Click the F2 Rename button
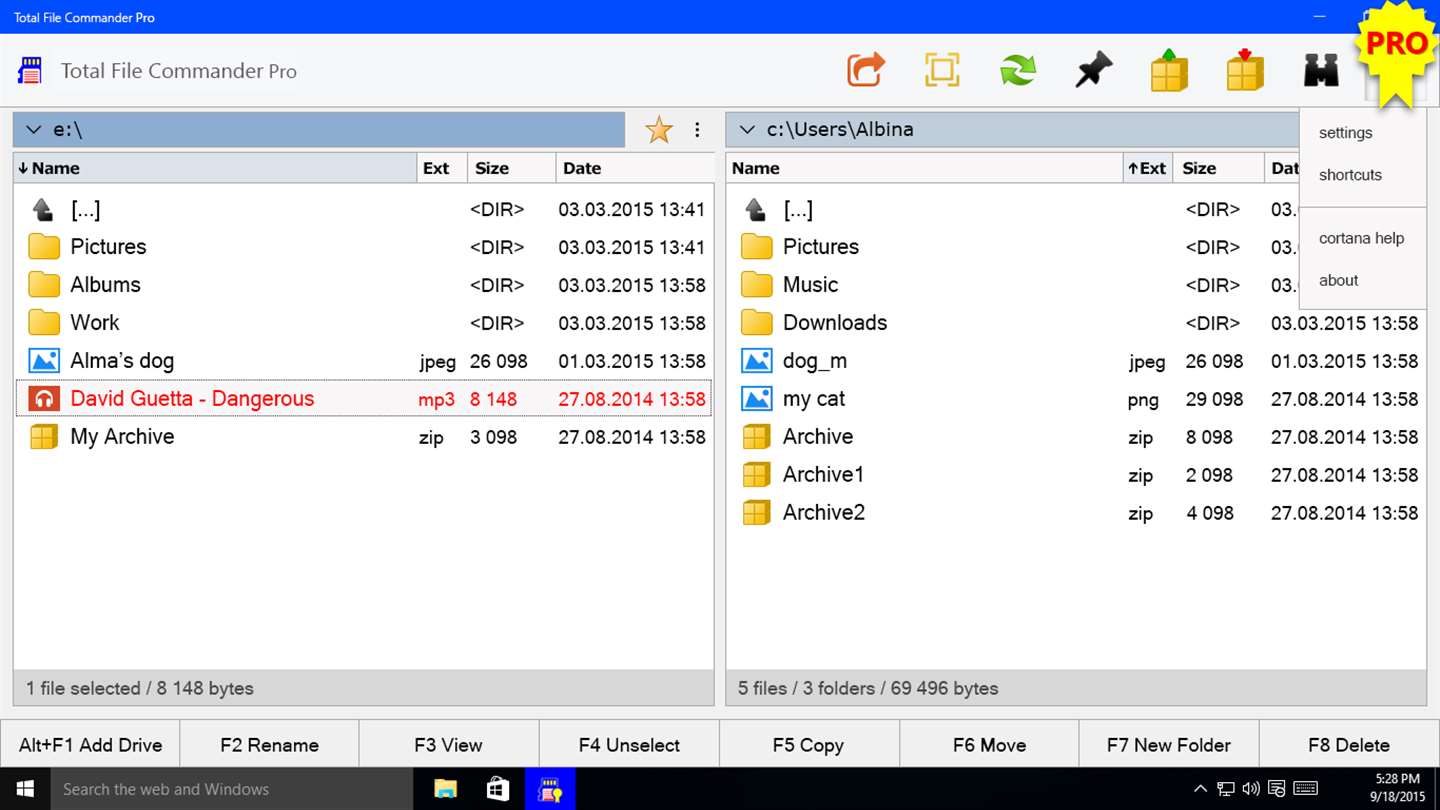This screenshot has width=1440, height=810. tap(269, 745)
